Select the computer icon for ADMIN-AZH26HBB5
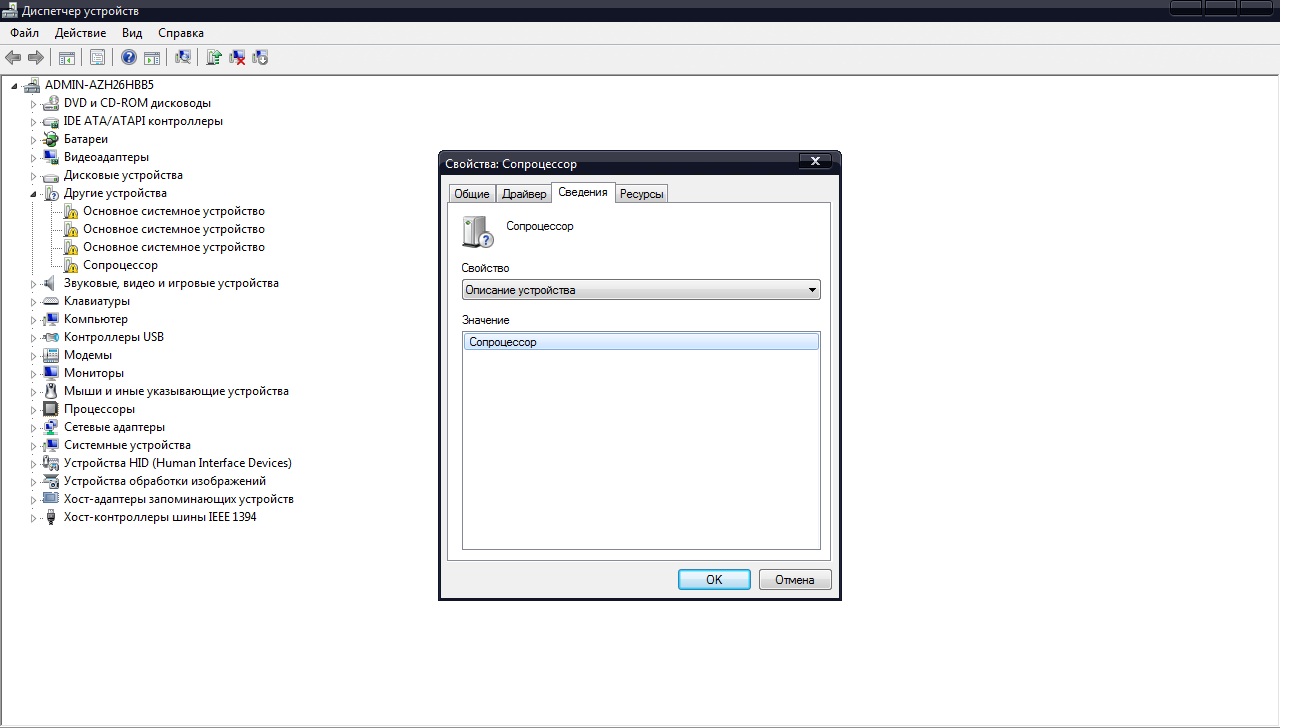The width and height of the screenshot is (1292, 728). [32, 85]
